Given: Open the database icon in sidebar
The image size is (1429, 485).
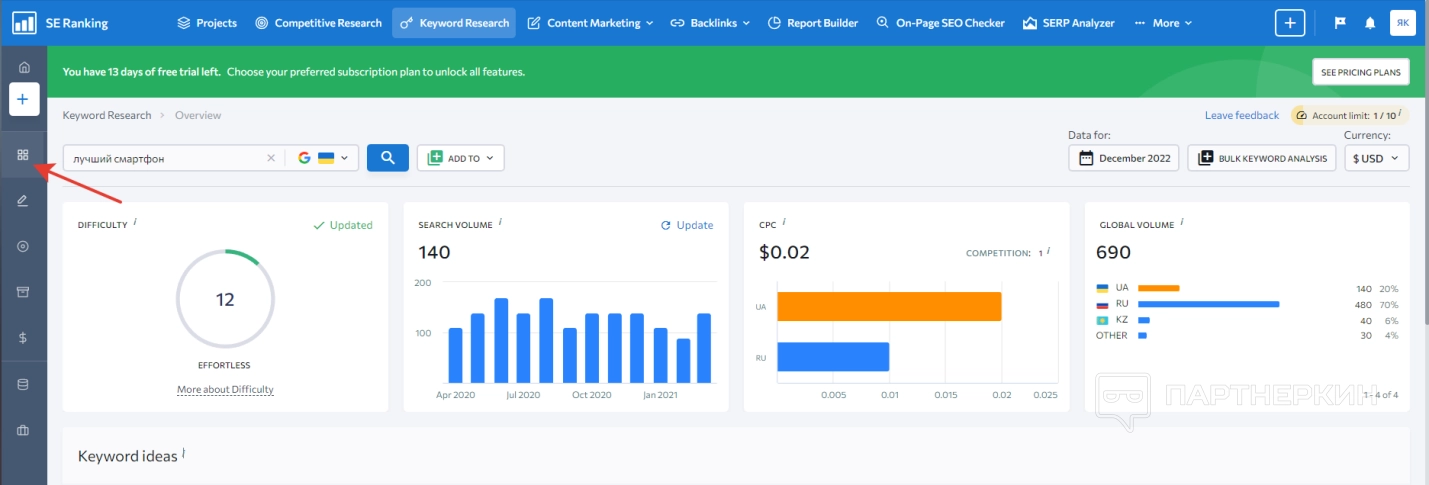Looking at the screenshot, I should (x=23, y=384).
